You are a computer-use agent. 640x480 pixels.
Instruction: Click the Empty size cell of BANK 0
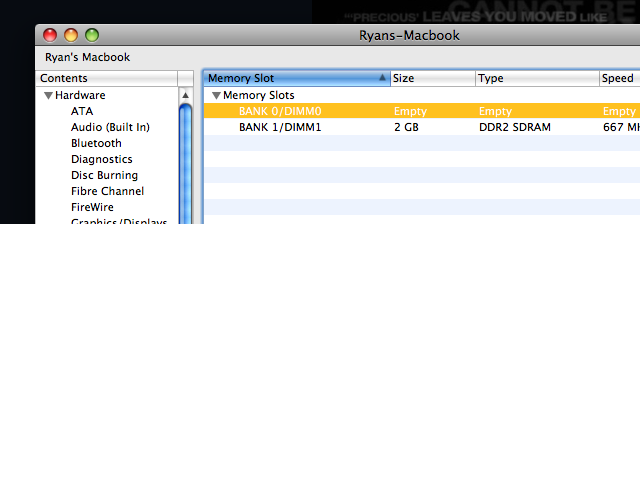[410, 111]
